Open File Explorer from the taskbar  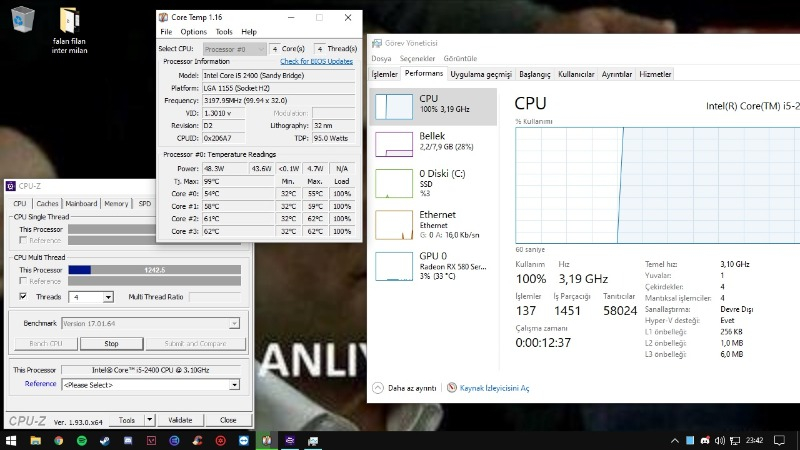coord(35,440)
